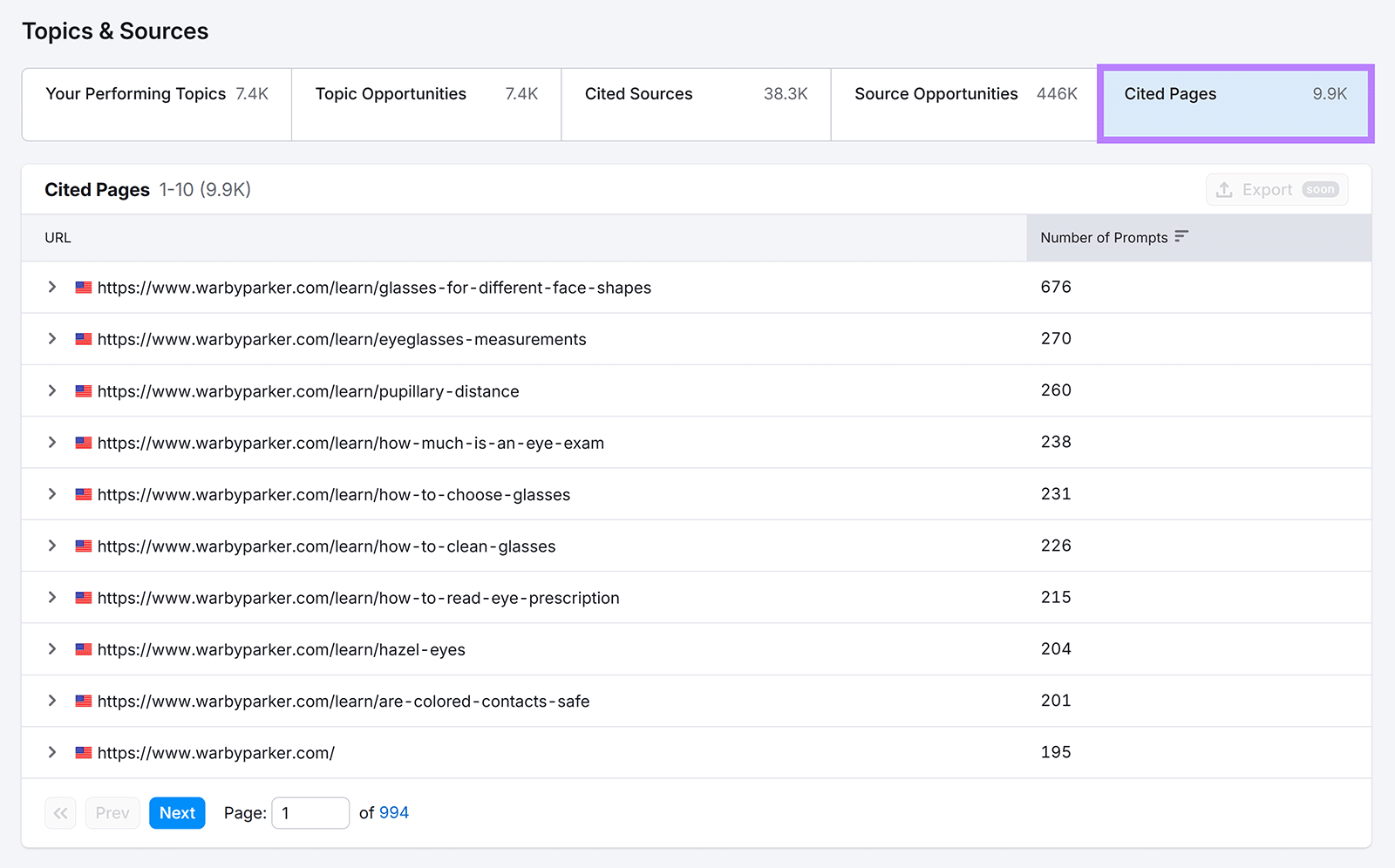Select the Source Opportunities tab
The height and width of the screenshot is (868, 1395).
pos(936,94)
